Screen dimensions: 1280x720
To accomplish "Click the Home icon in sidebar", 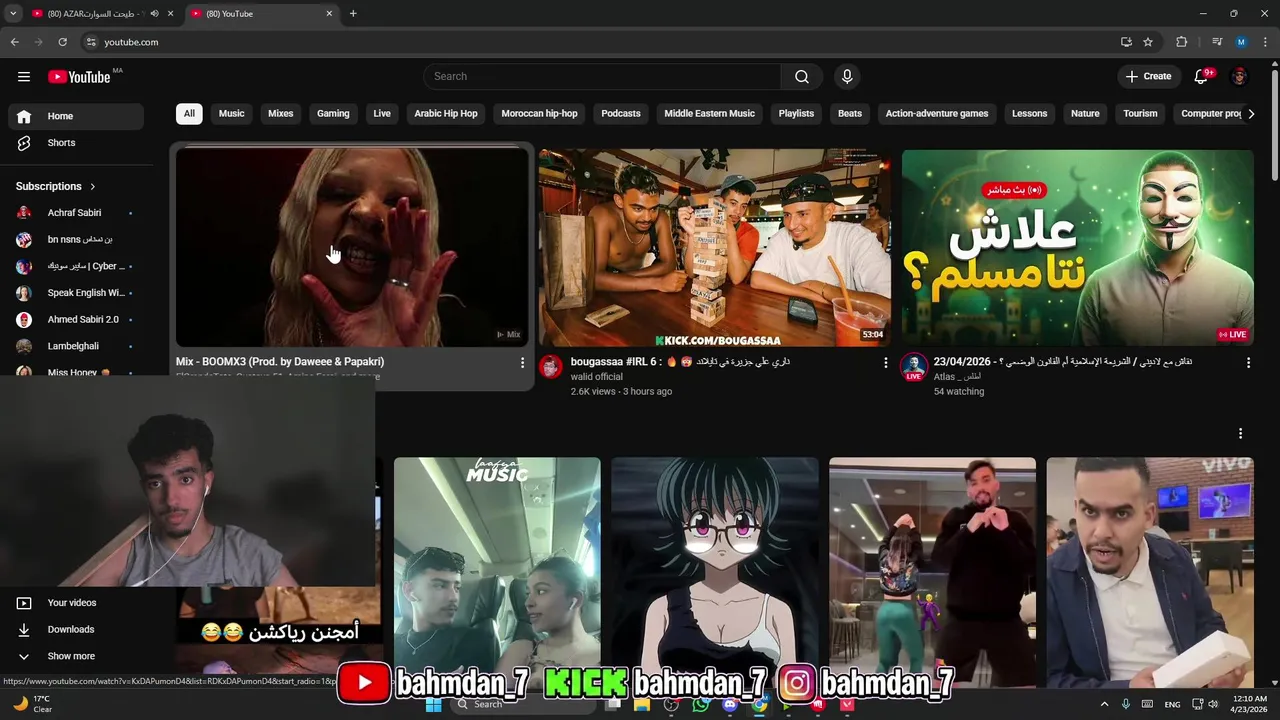I will point(24,116).
